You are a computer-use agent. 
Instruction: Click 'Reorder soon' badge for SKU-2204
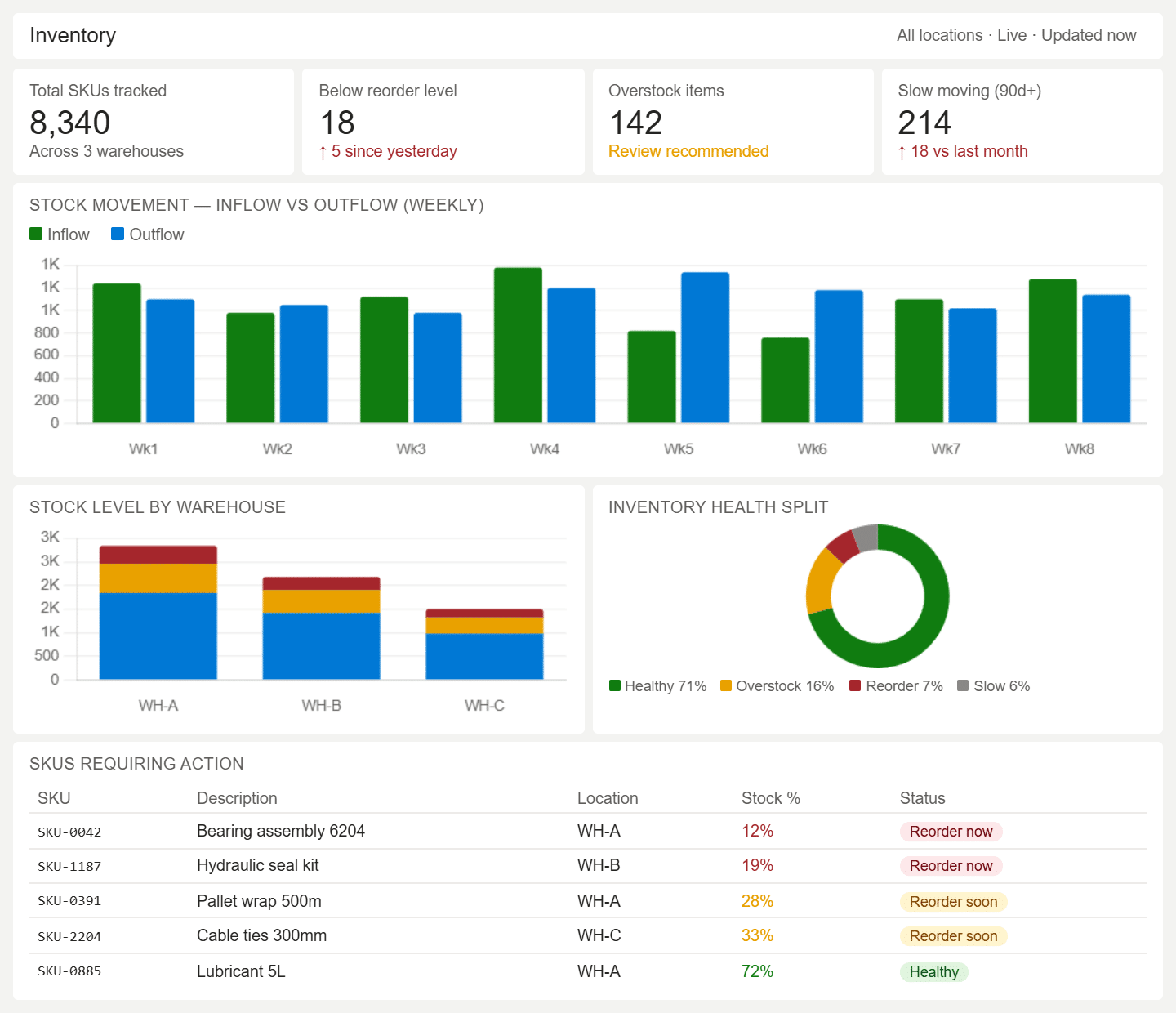[954, 936]
